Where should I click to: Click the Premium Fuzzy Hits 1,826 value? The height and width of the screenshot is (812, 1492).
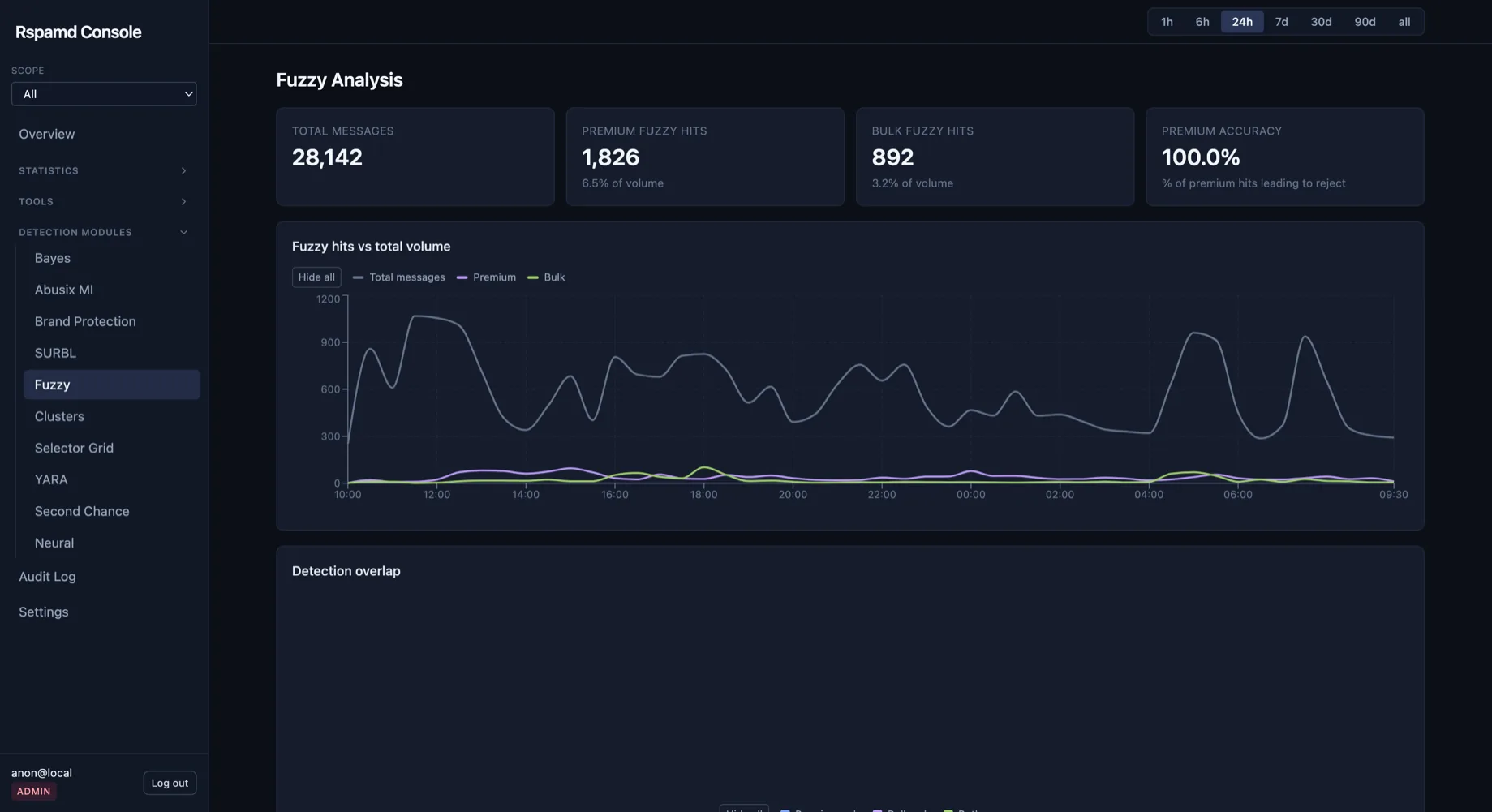click(x=611, y=157)
